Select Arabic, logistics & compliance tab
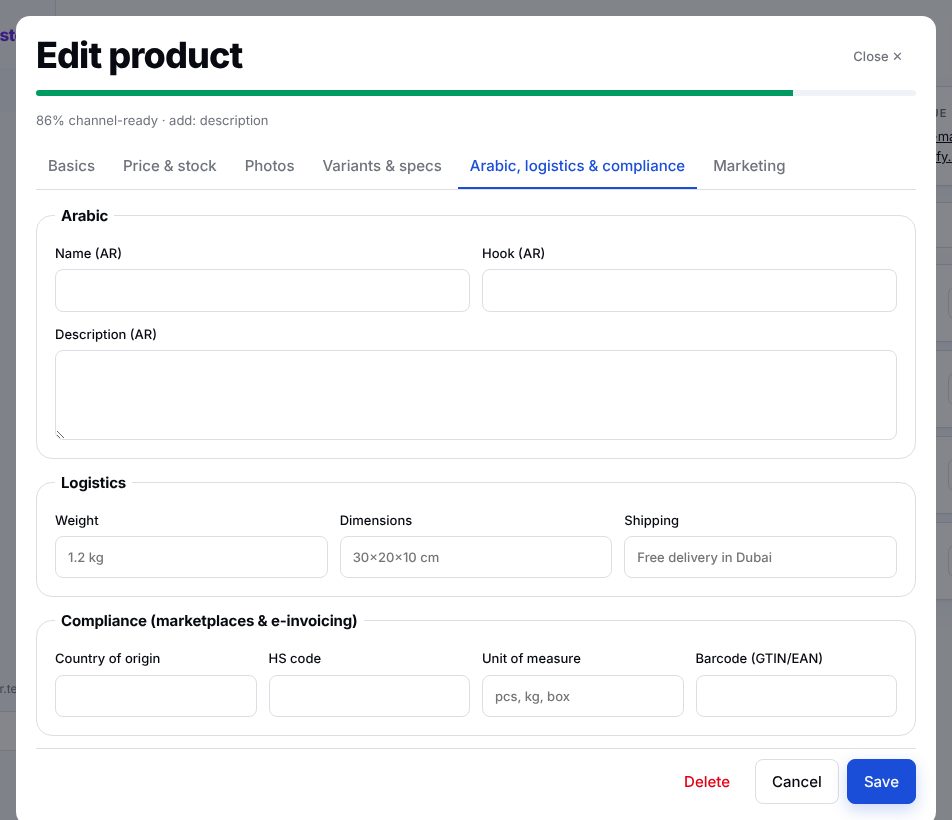Screen dimensions: 952x820 [x=577, y=166]
